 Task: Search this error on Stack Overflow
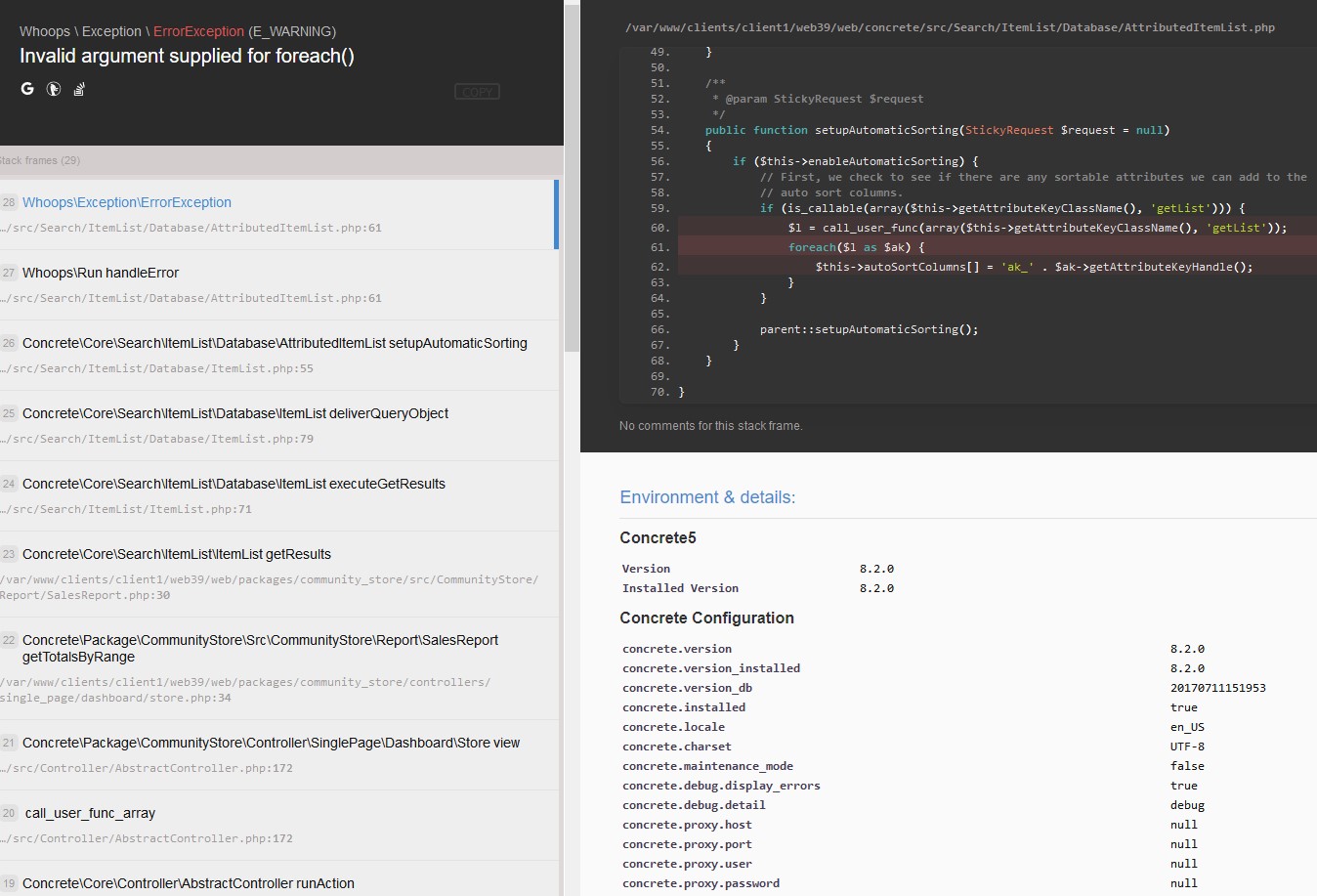(x=78, y=89)
